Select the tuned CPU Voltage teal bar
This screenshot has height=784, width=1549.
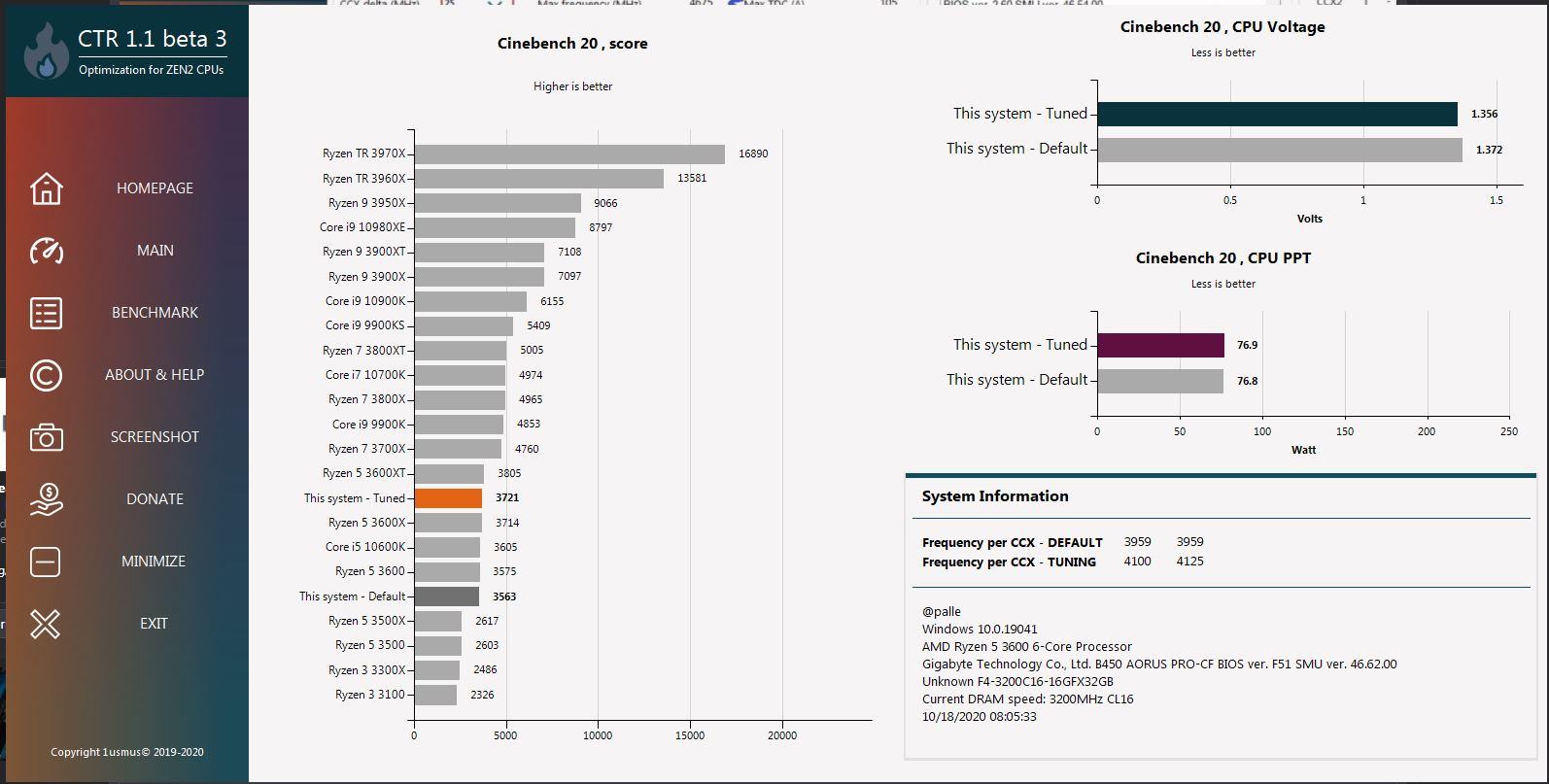pos(1278,114)
